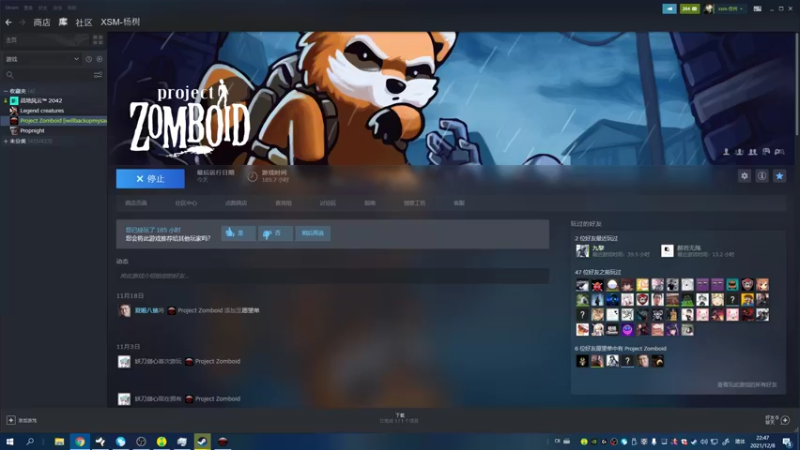800x450 pixels.
Task: Open the 社区中心 community hub tab
Action: click(x=186, y=203)
